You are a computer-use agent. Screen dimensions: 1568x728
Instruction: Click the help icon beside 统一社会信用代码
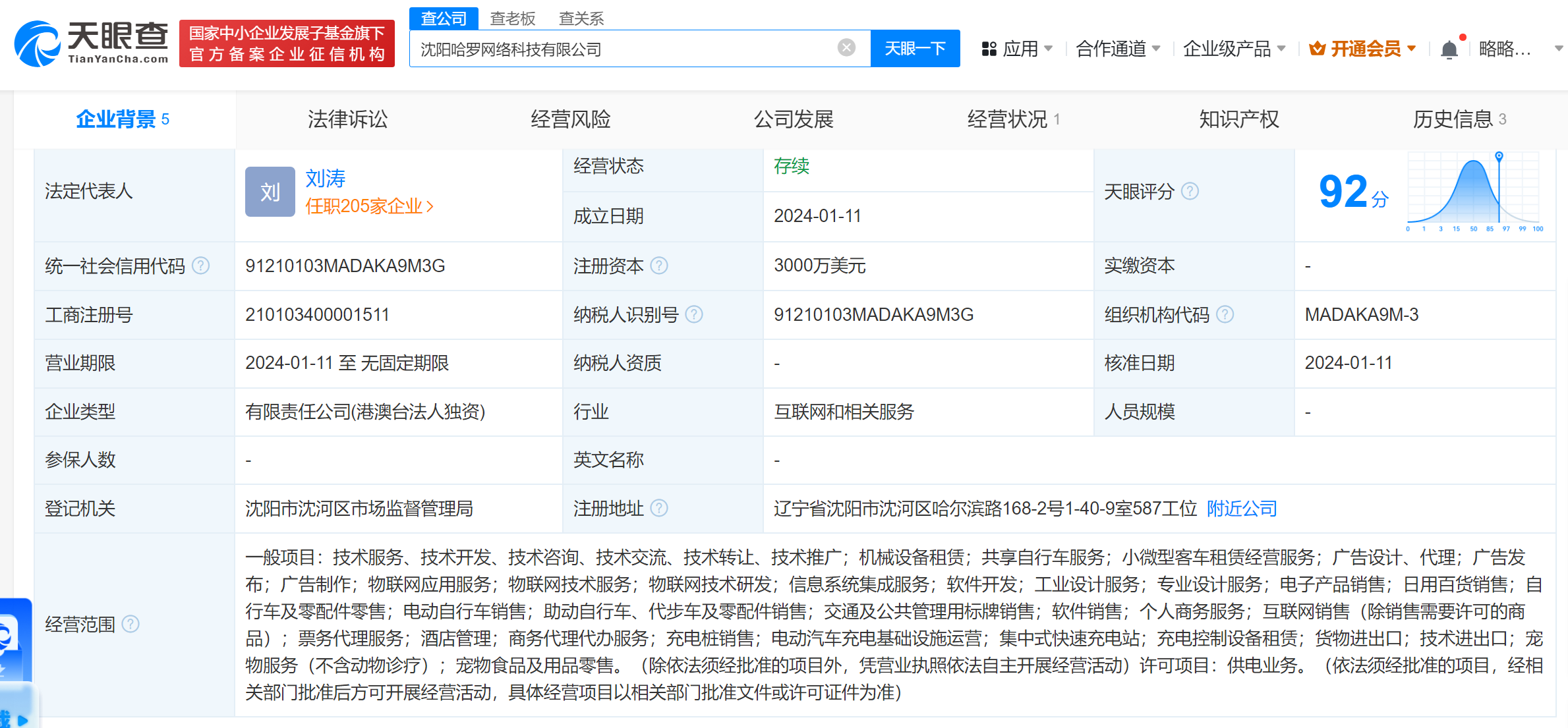[x=200, y=265]
